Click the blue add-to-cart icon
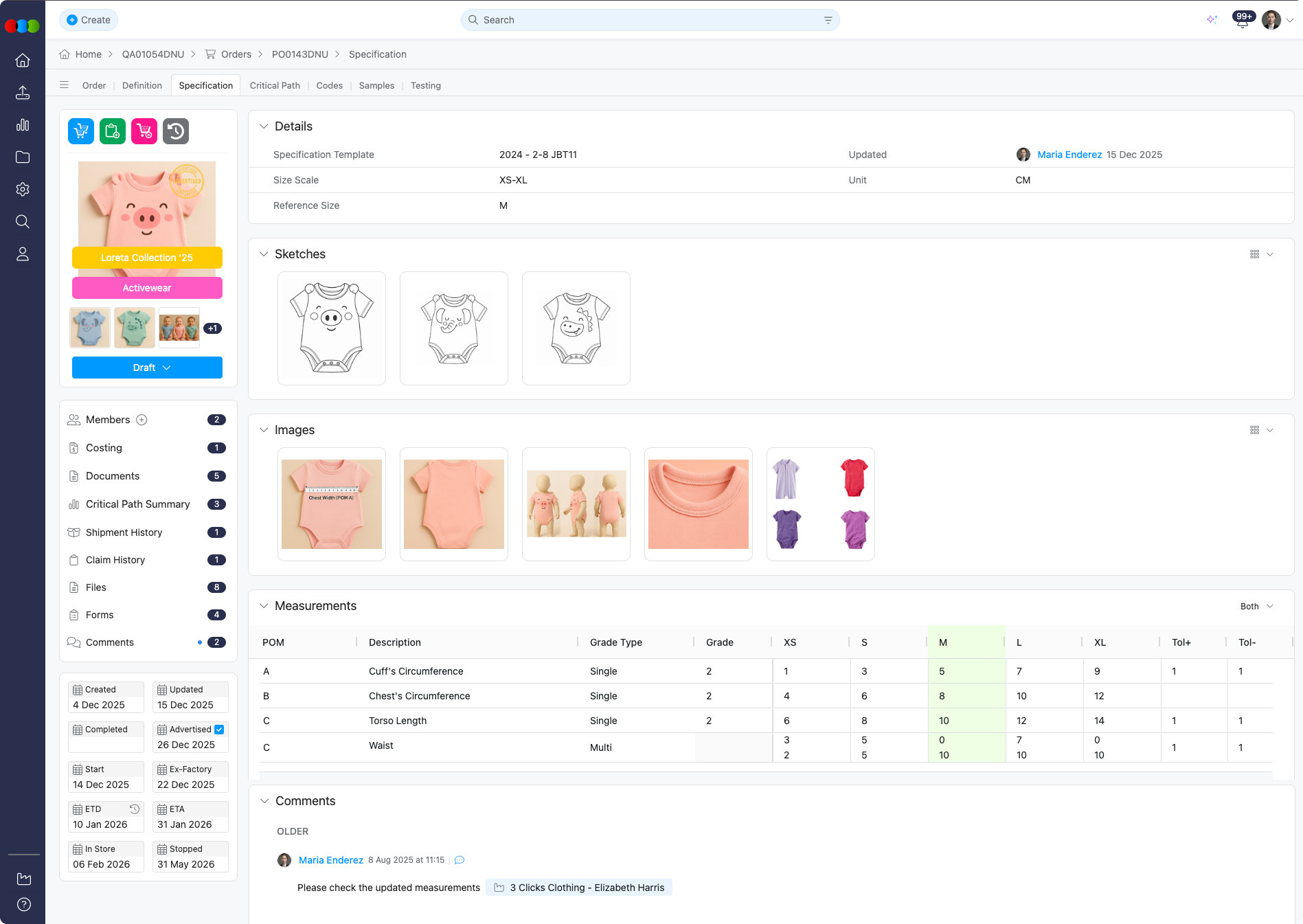The height and width of the screenshot is (924, 1303). coord(80,131)
